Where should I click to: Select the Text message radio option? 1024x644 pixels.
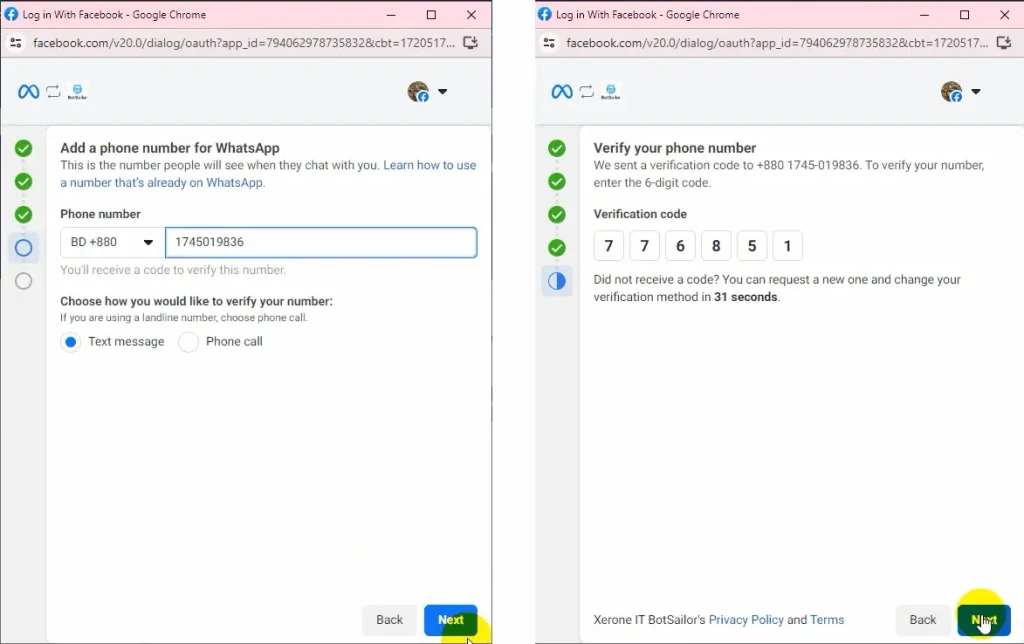tap(71, 342)
